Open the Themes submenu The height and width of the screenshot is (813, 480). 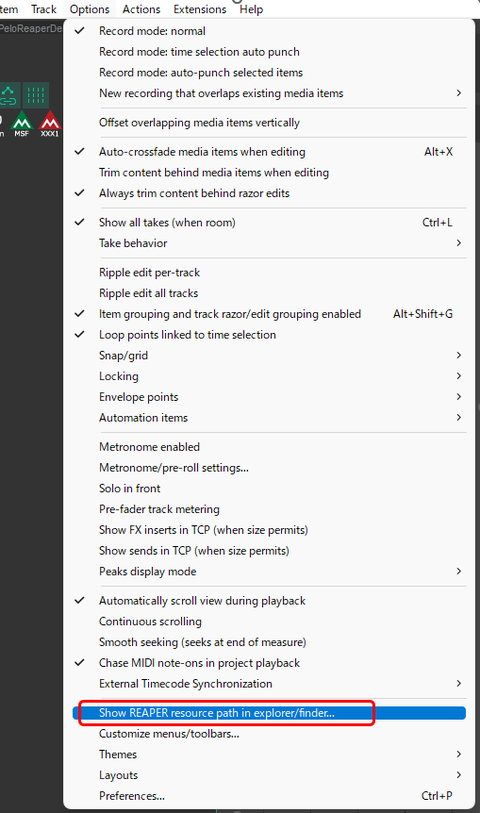click(269, 754)
